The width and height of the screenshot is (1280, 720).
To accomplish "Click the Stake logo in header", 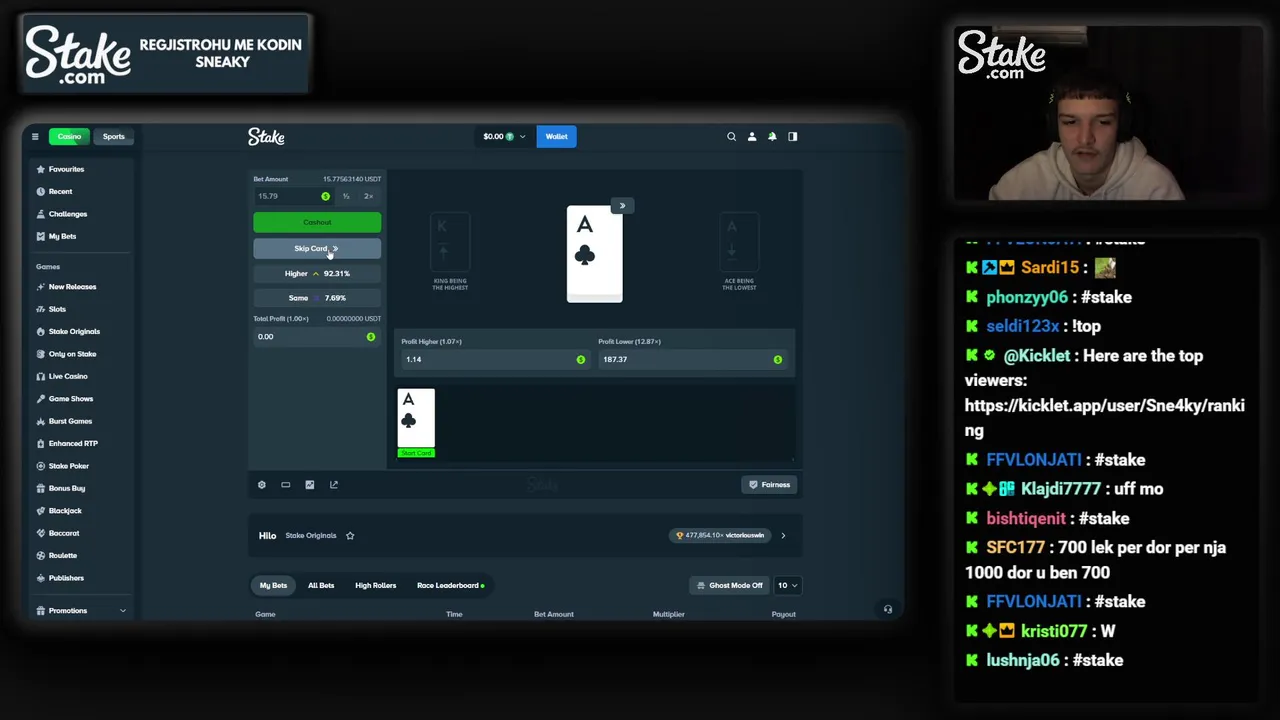I will (x=266, y=136).
